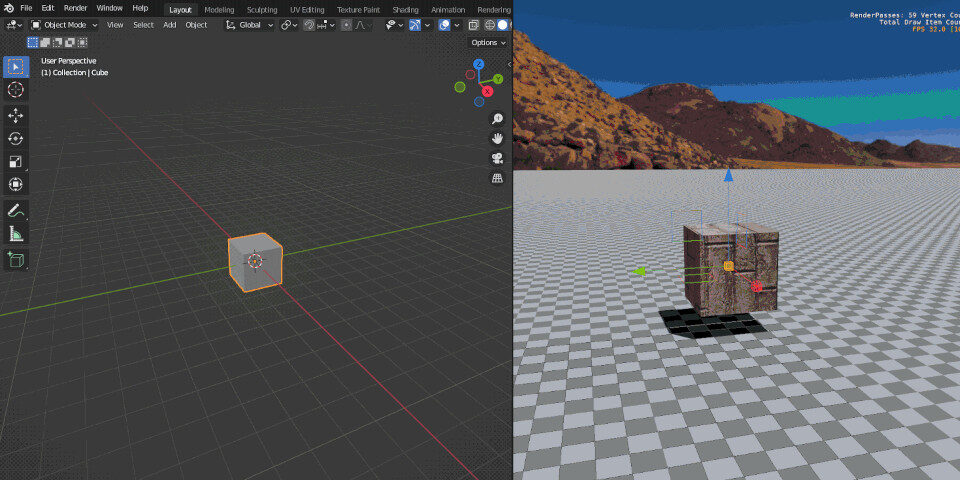
Task: Toggle proportional editing button
Action: [346, 25]
